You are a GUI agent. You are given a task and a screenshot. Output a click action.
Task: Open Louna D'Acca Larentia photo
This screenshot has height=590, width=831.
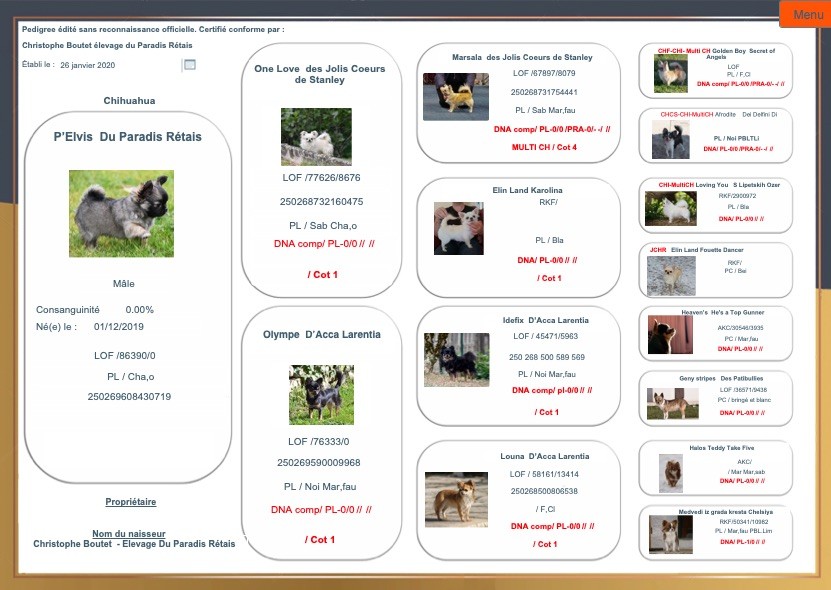[457, 499]
